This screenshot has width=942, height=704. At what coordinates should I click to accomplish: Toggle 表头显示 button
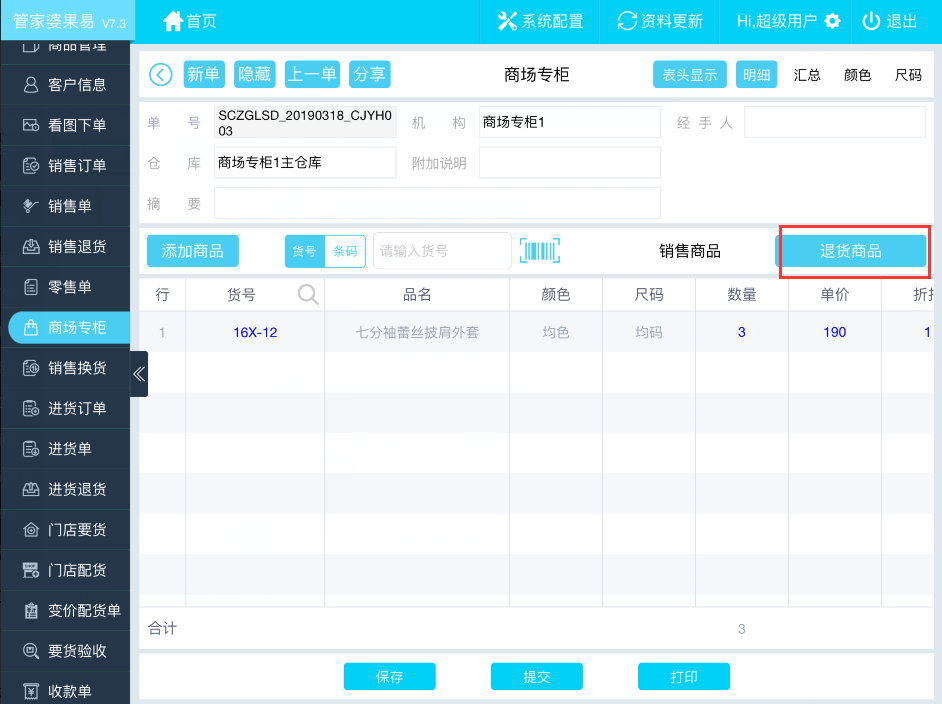click(x=690, y=74)
